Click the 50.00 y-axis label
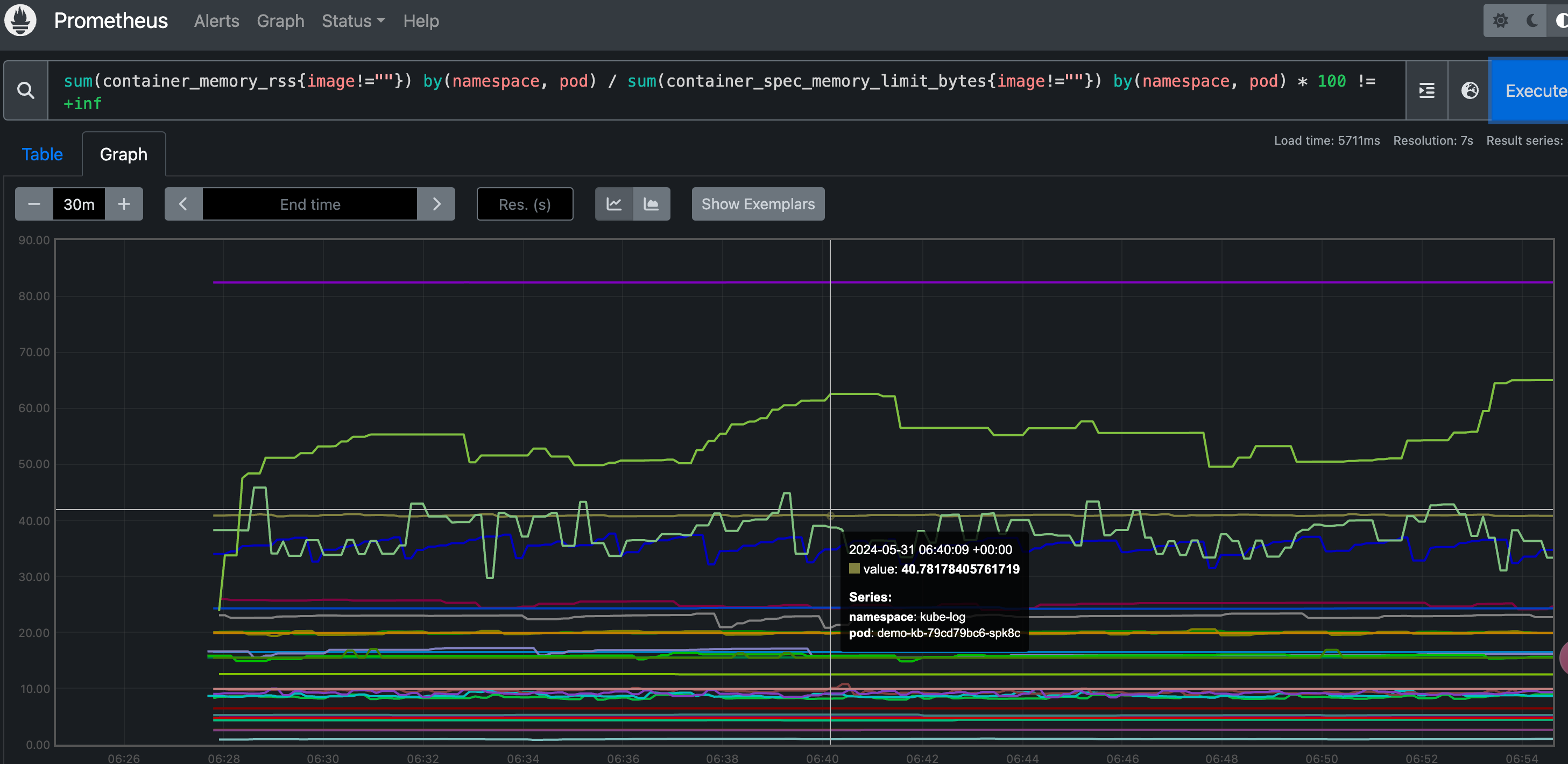The height and width of the screenshot is (764, 1568). tap(34, 464)
